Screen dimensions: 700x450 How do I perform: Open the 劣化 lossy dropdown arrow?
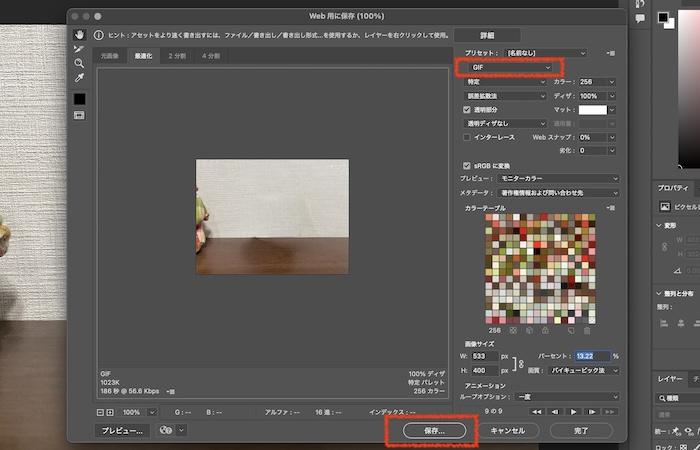(x=612, y=151)
